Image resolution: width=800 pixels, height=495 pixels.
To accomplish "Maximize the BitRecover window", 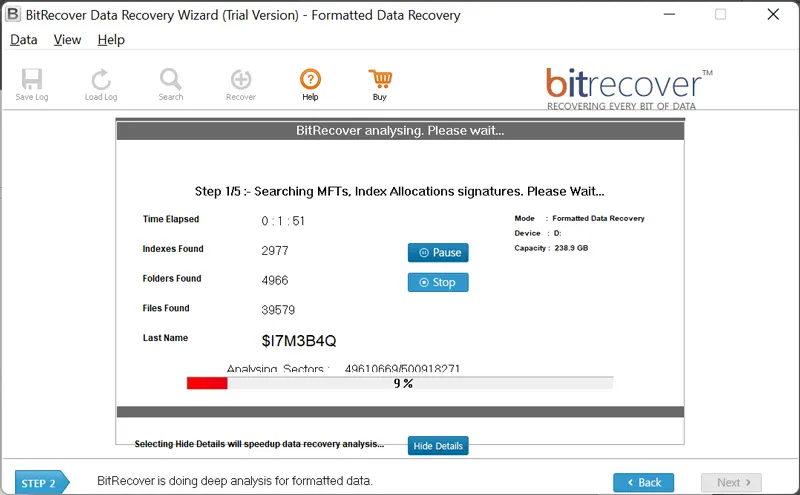I will 720,14.
